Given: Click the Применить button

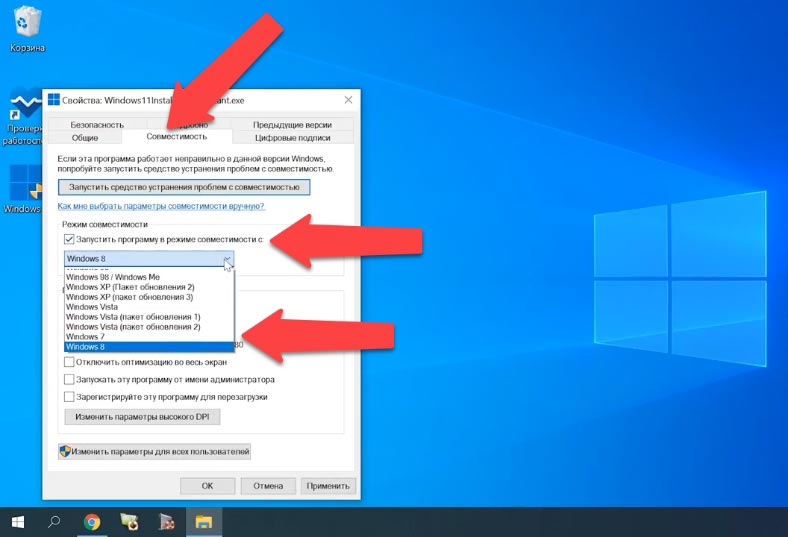Looking at the screenshot, I should pyautogui.click(x=328, y=486).
